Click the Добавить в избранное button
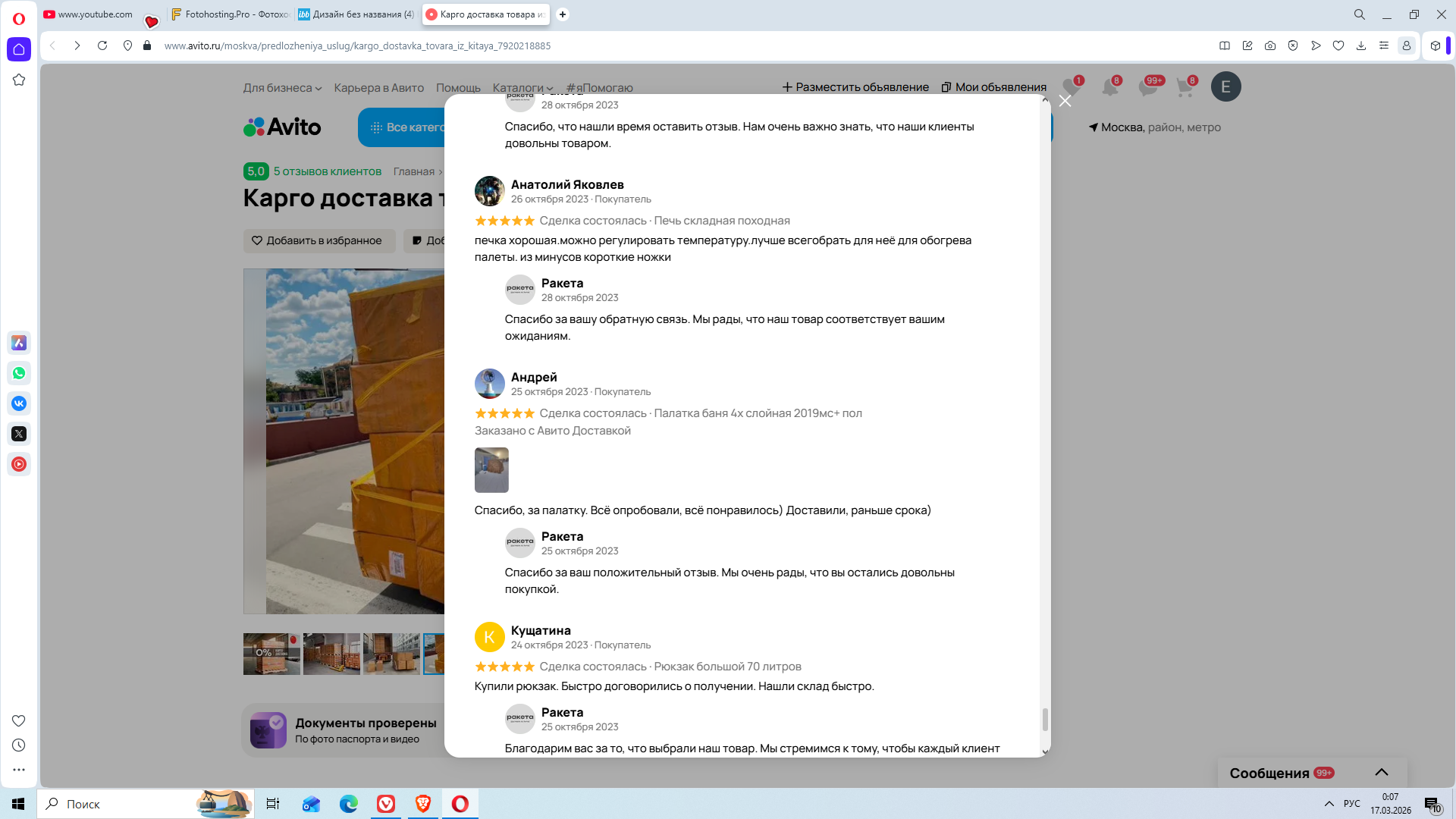 [318, 240]
